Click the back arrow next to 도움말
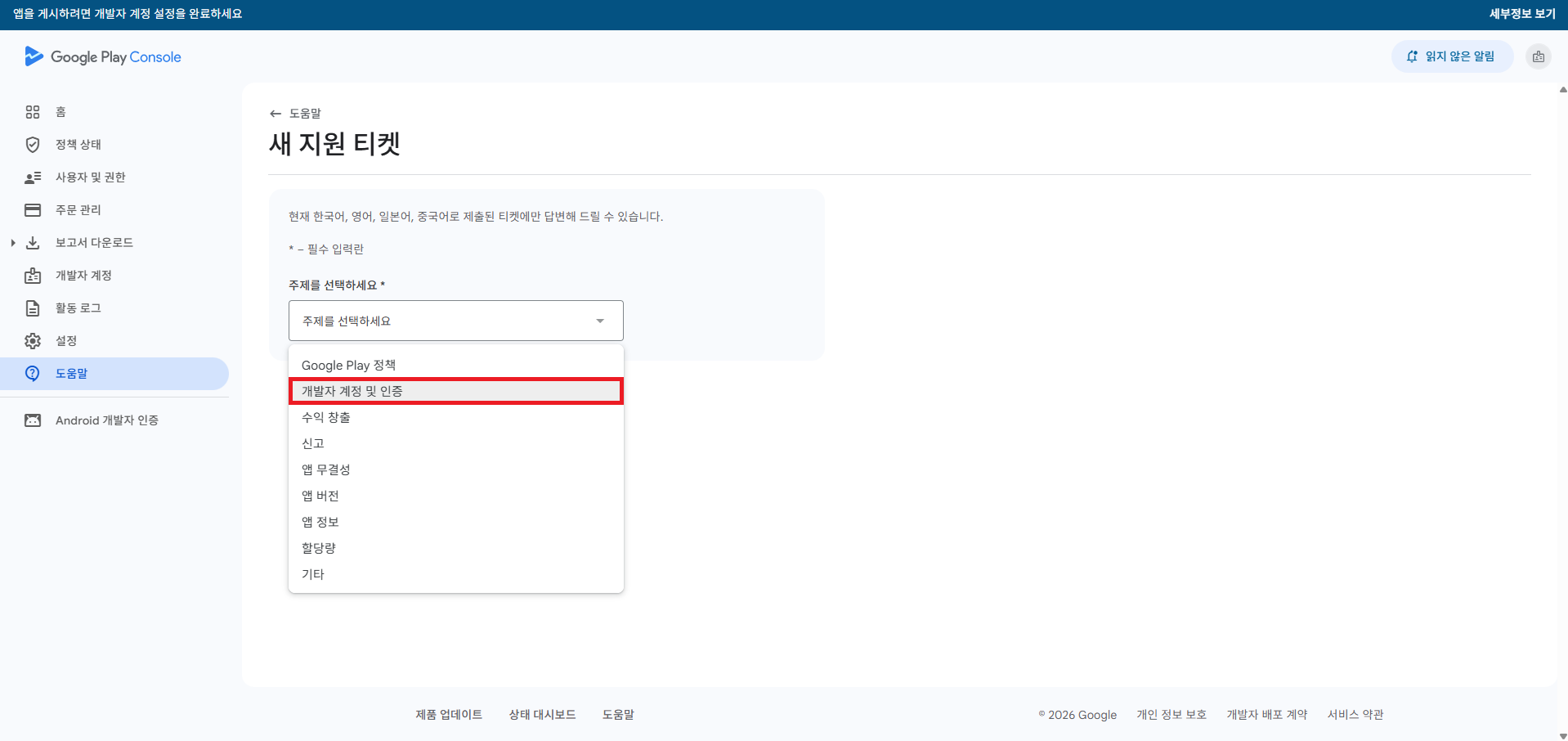 [276, 114]
